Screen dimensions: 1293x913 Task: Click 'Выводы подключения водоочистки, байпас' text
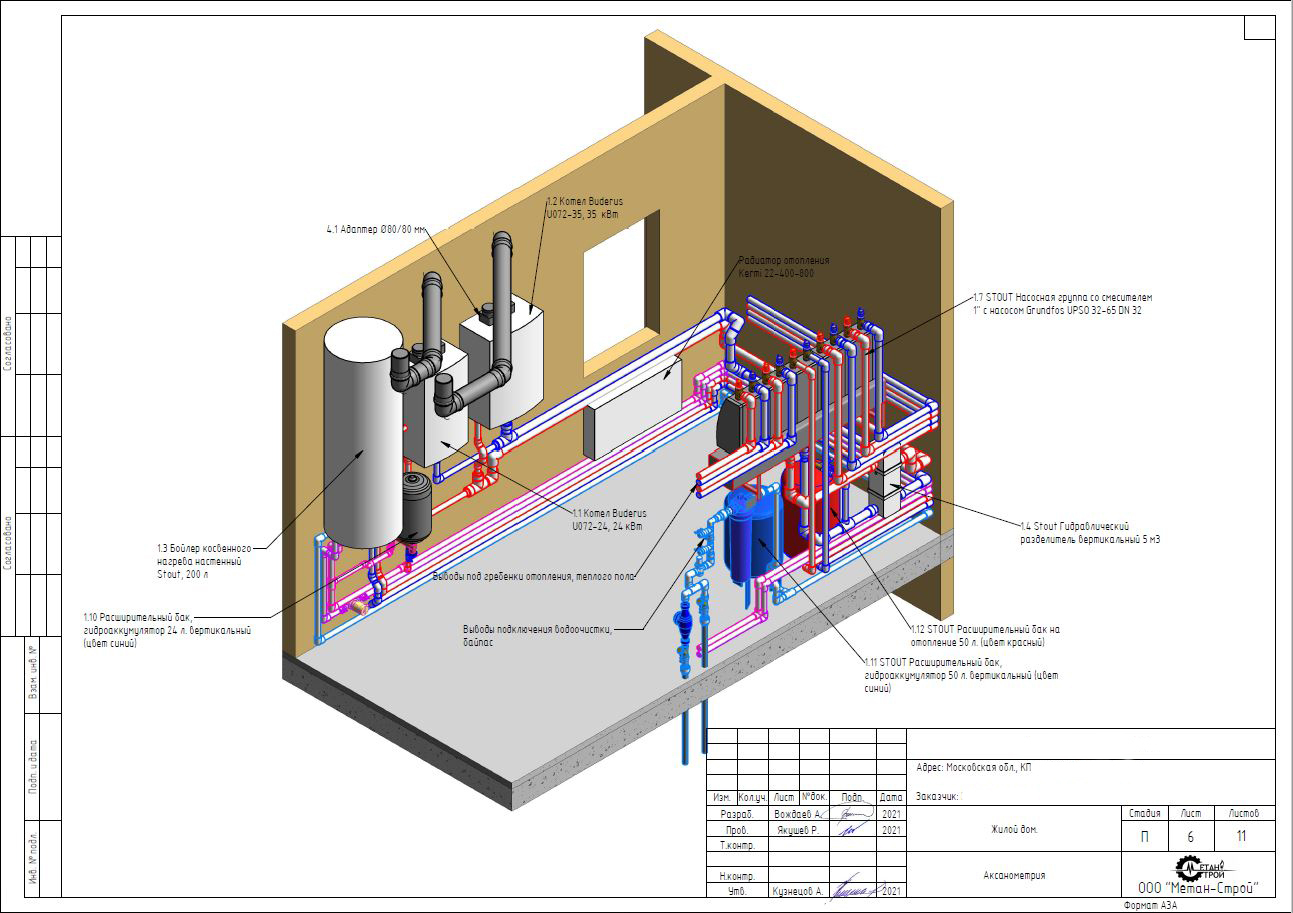pyautogui.click(x=536, y=635)
